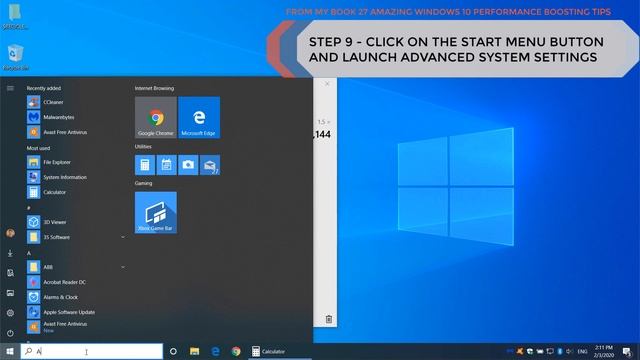The height and width of the screenshot is (360, 640).
Task: Click the Power button in Start sidebar
Action: tap(10, 333)
